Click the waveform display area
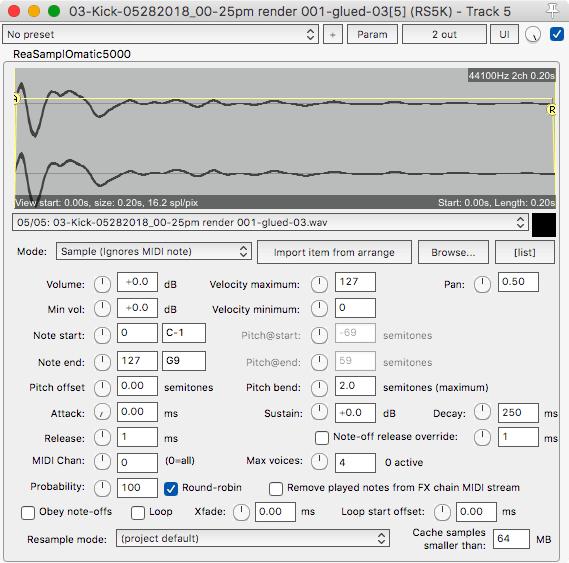 pyautogui.click(x=285, y=138)
